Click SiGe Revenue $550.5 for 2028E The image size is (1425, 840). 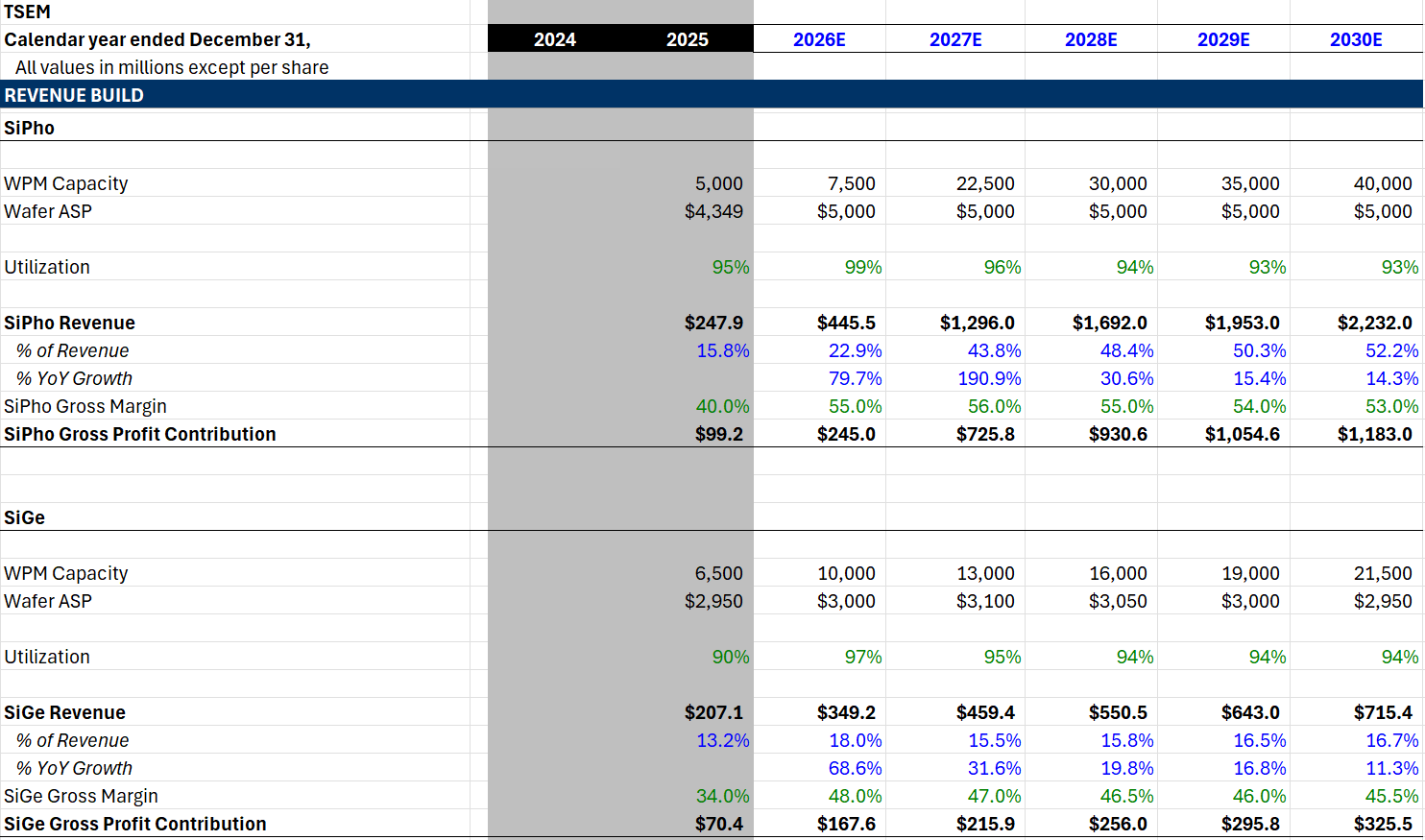[1091, 712]
